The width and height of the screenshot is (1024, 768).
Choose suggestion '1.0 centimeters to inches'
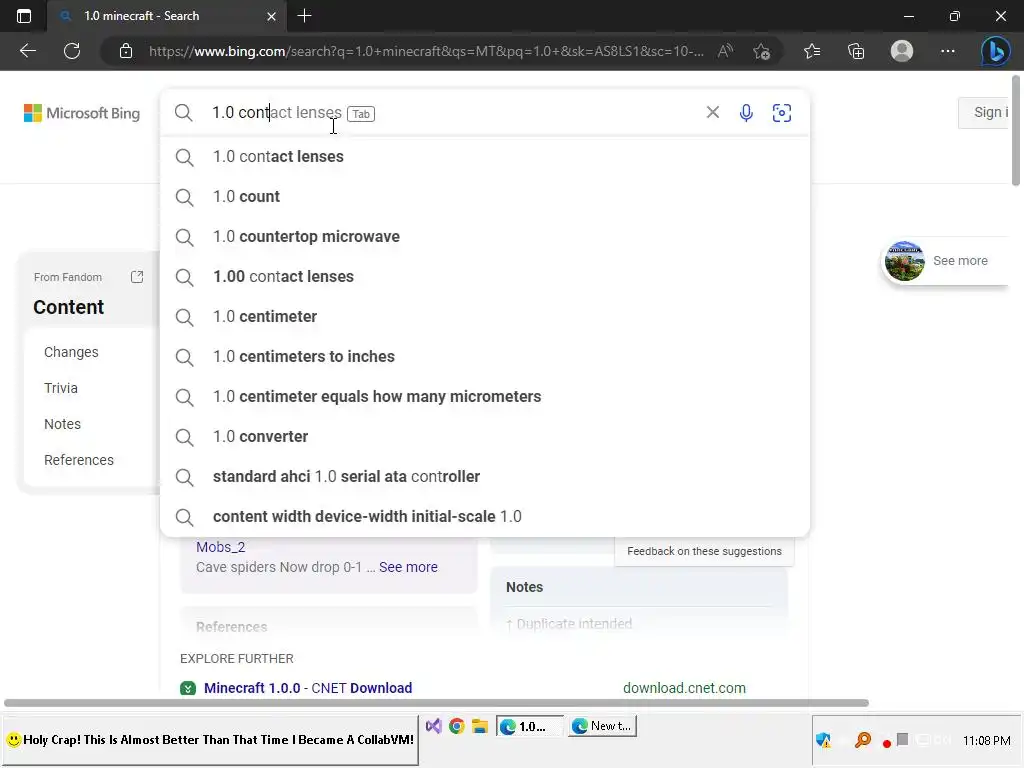click(485, 357)
